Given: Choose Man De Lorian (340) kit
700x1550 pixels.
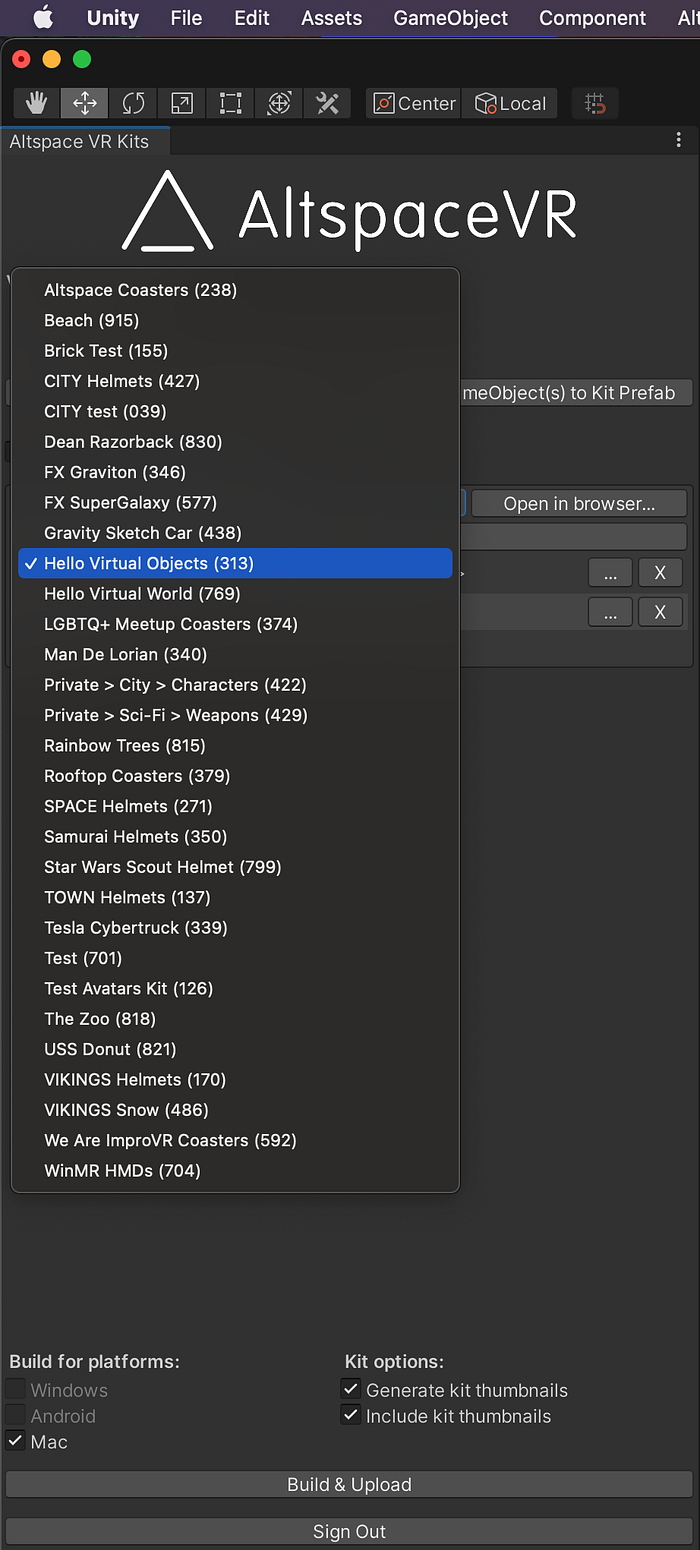Looking at the screenshot, I should point(235,654).
